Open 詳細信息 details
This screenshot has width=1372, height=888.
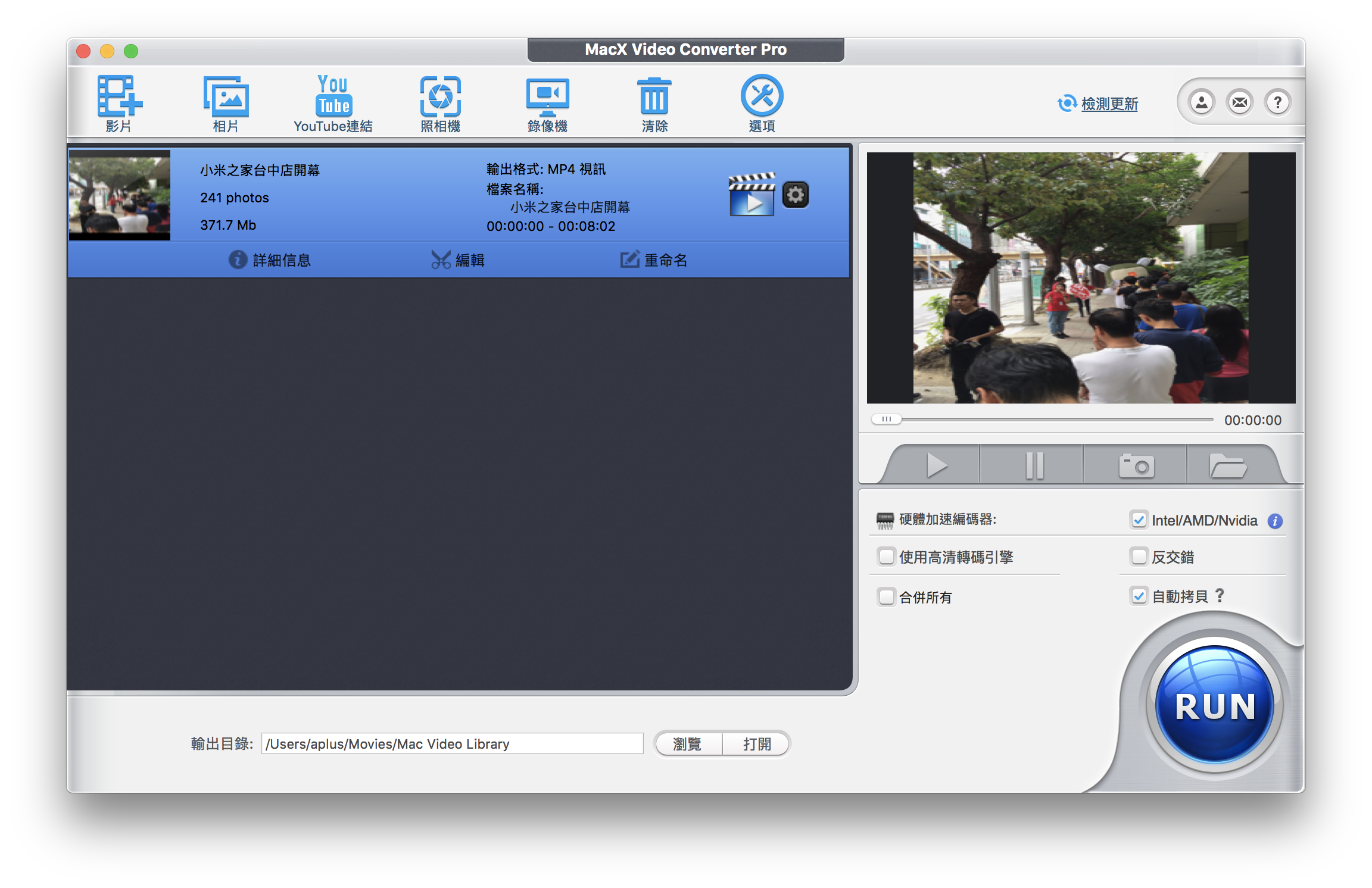pos(270,260)
